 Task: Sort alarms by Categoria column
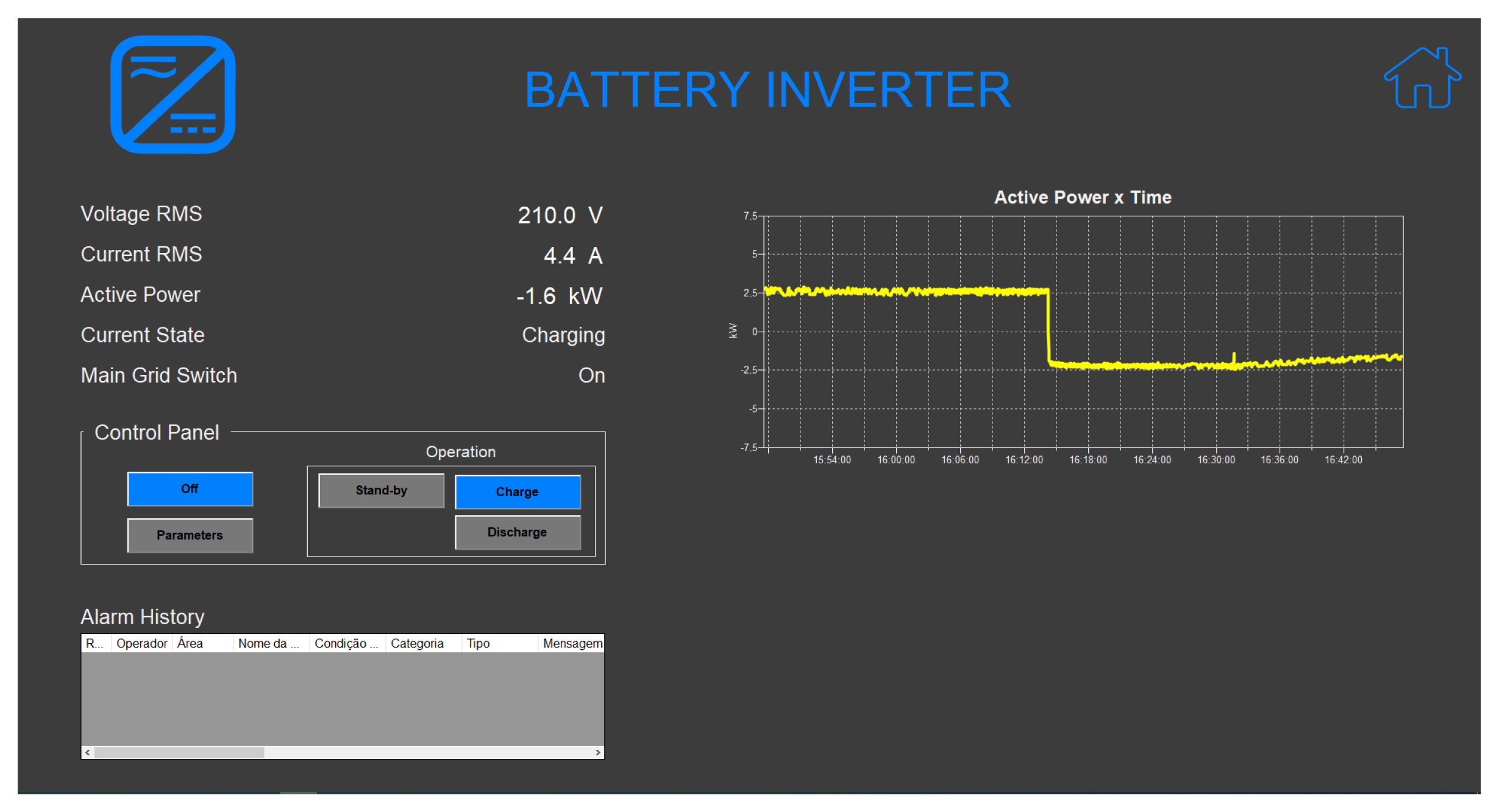pyautogui.click(x=417, y=644)
